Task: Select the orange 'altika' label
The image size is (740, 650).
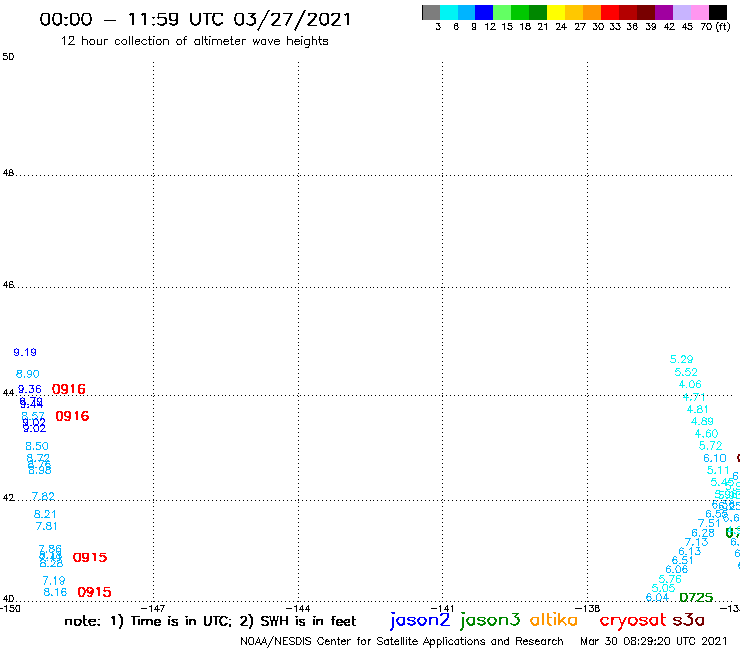Action: pyautogui.click(x=554, y=620)
